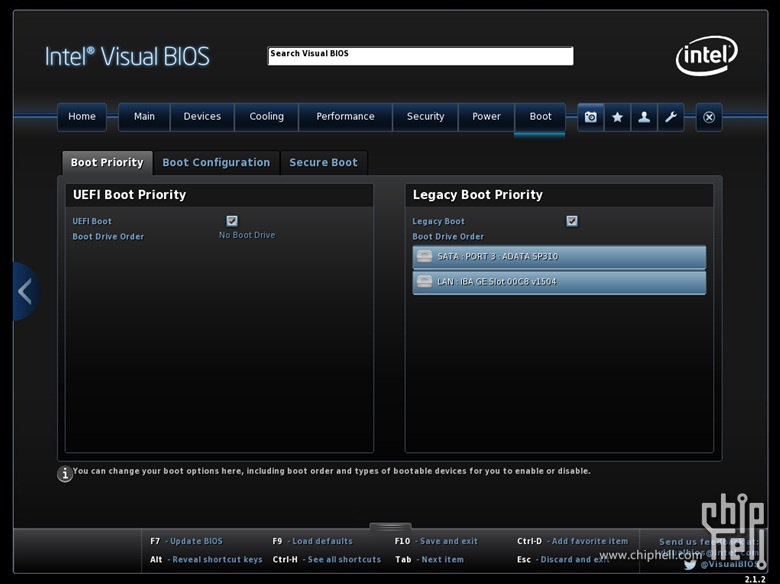Open the Cooling menu
Screen dimensions: 780x584
tap(266, 117)
